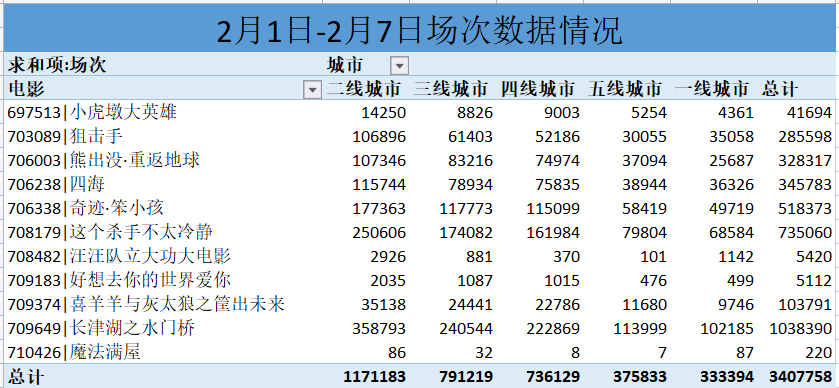This screenshot has width=839, height=388.
Task: Click the grand total 3407758
Action: [x=800, y=377]
